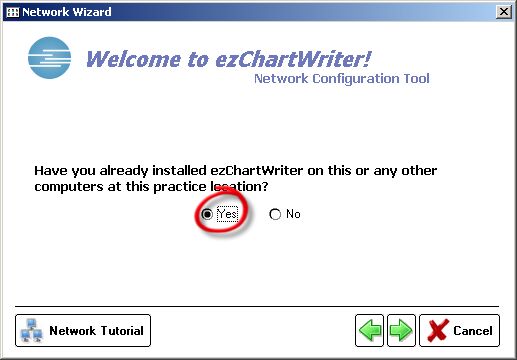The image size is (517, 360).
Task: Click the "No" option label text
Action: [x=293, y=214]
